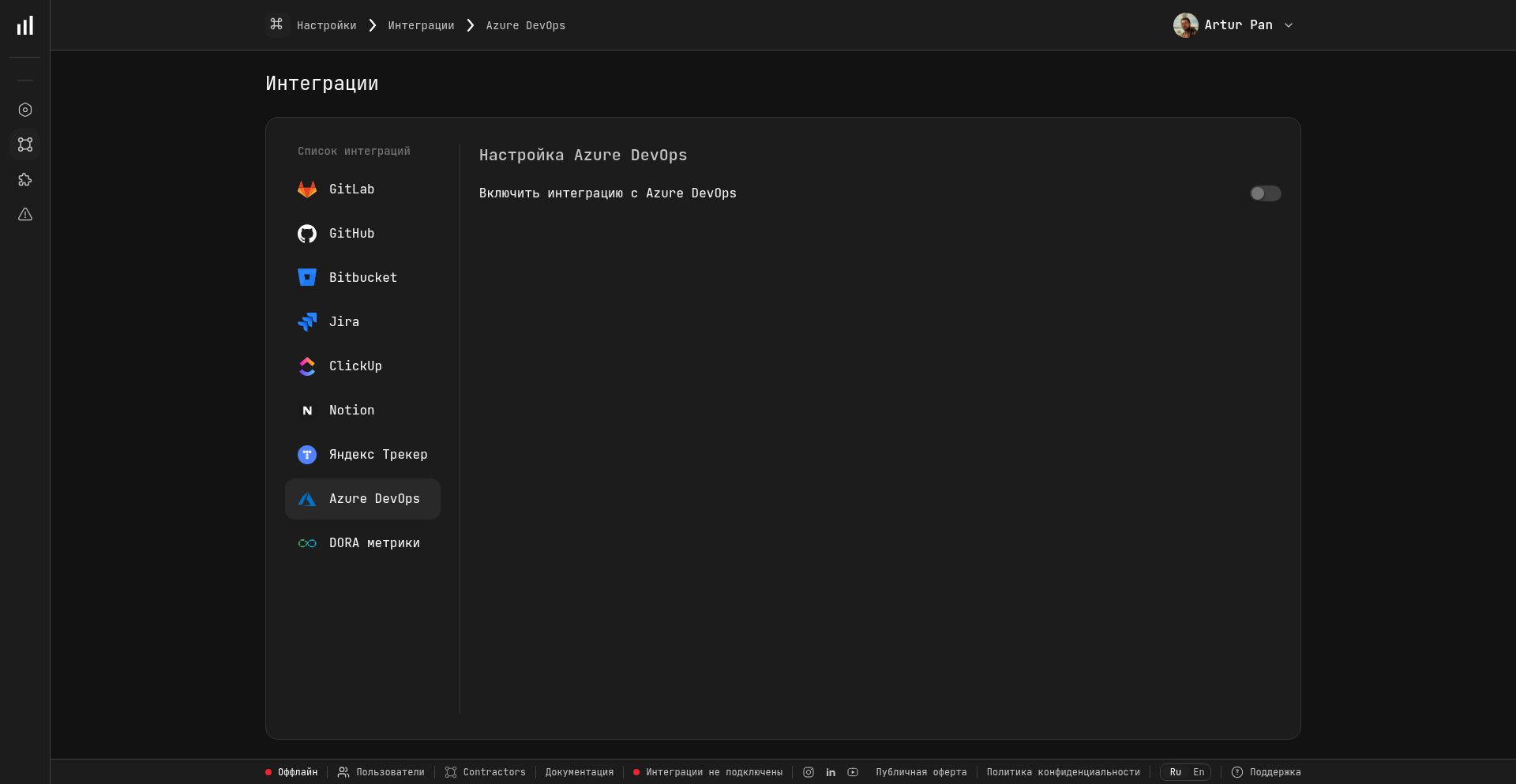
Task: Open the target circle sidebar icon
Action: pos(25,110)
